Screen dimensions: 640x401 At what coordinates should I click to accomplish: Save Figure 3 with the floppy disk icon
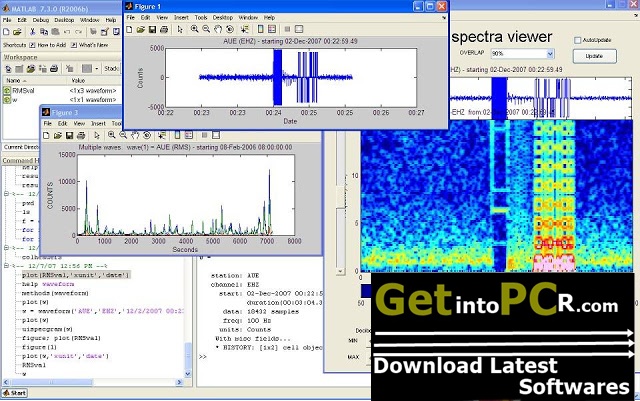tap(69, 135)
